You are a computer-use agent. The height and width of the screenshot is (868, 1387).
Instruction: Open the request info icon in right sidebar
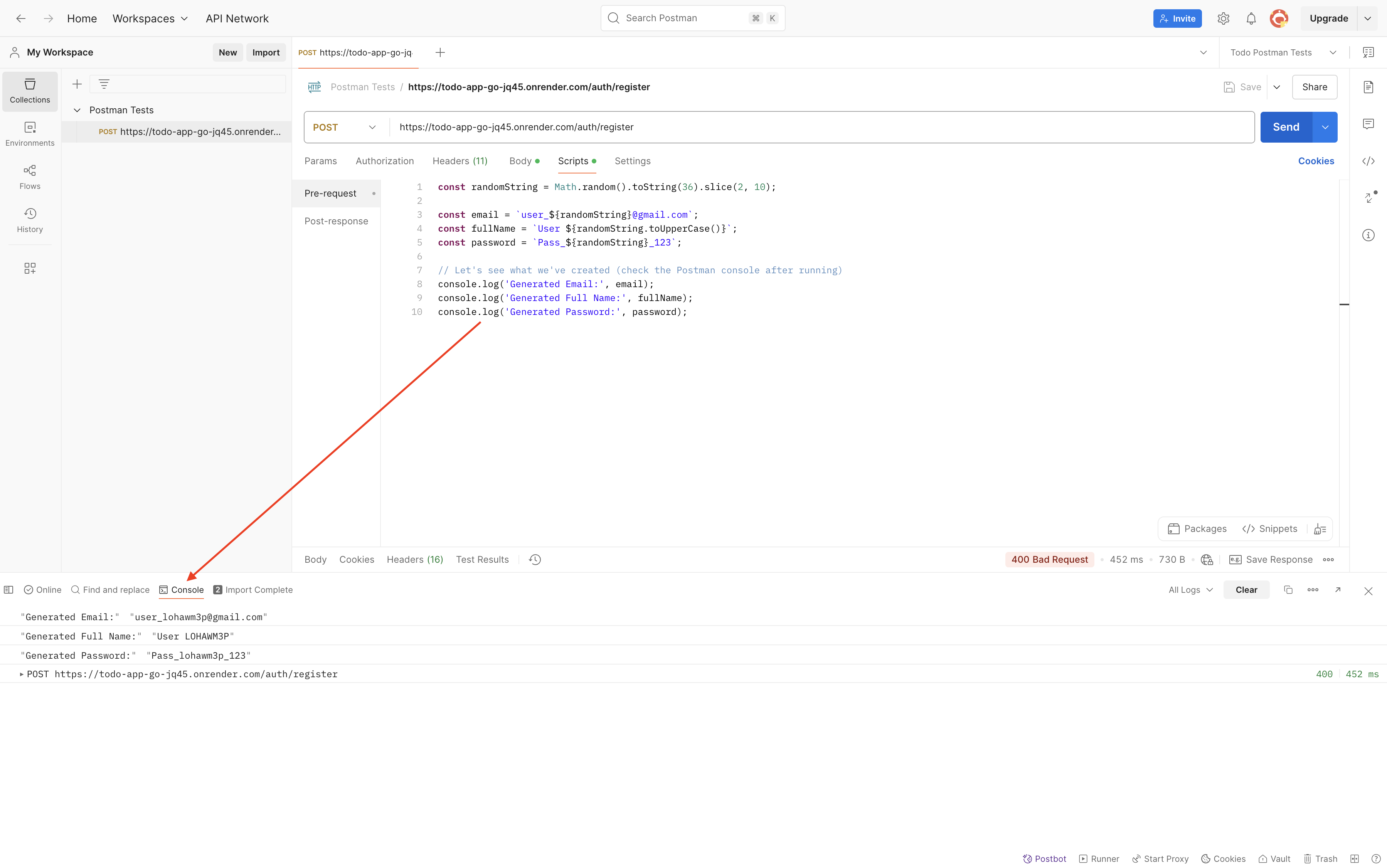1368,236
